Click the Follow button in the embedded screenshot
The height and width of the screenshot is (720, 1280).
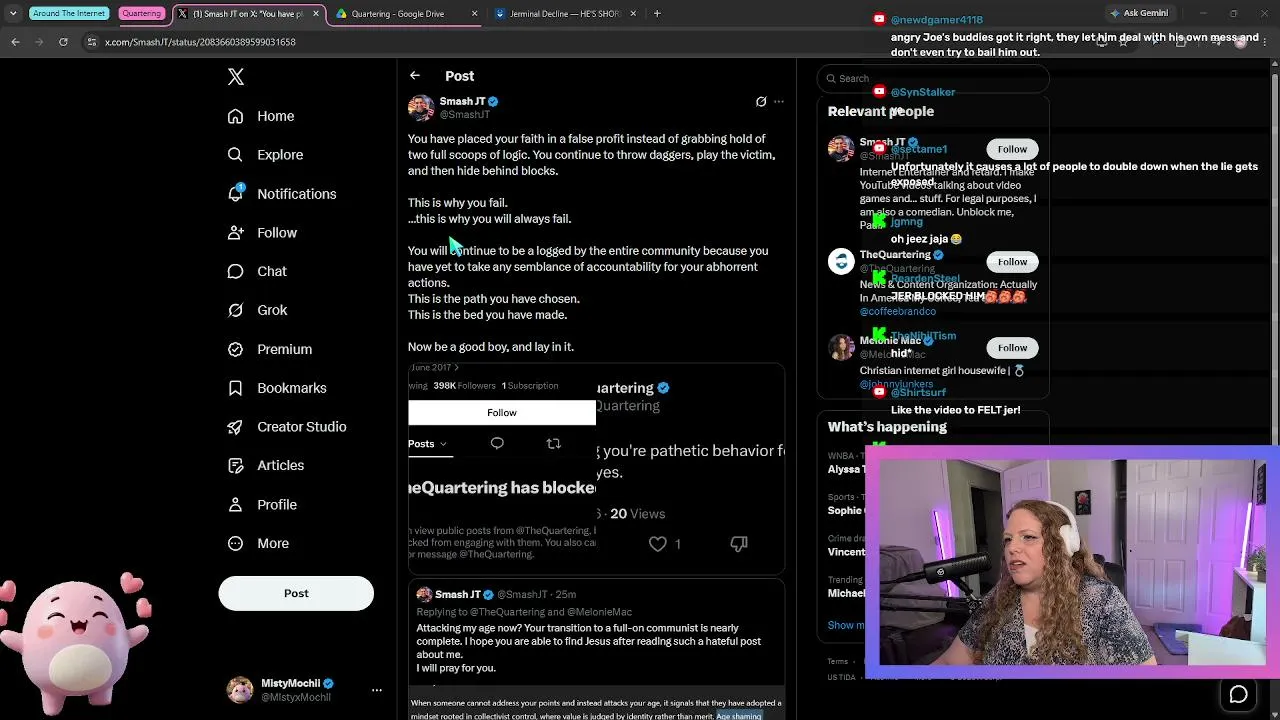[x=502, y=413]
